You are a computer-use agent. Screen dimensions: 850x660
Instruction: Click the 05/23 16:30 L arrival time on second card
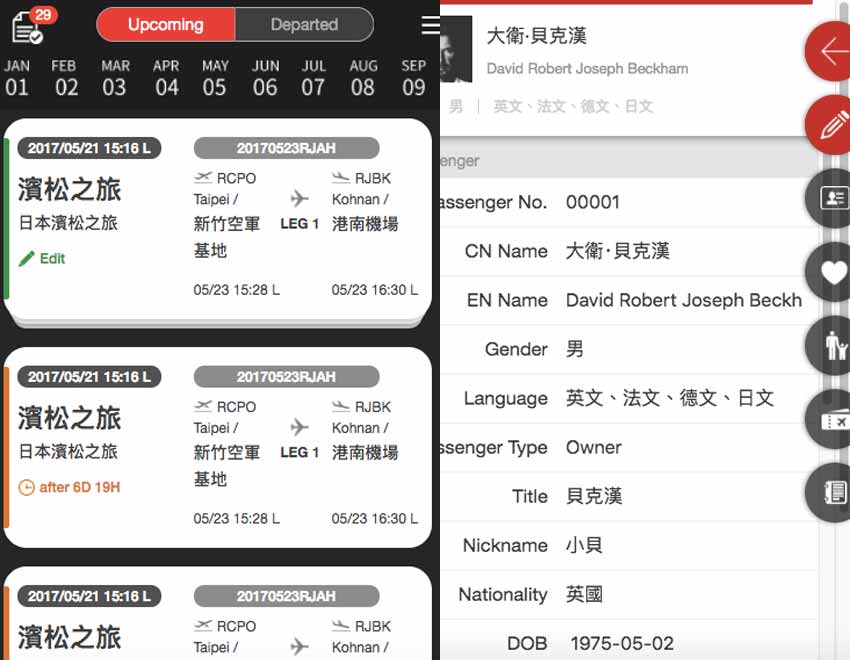click(375, 519)
